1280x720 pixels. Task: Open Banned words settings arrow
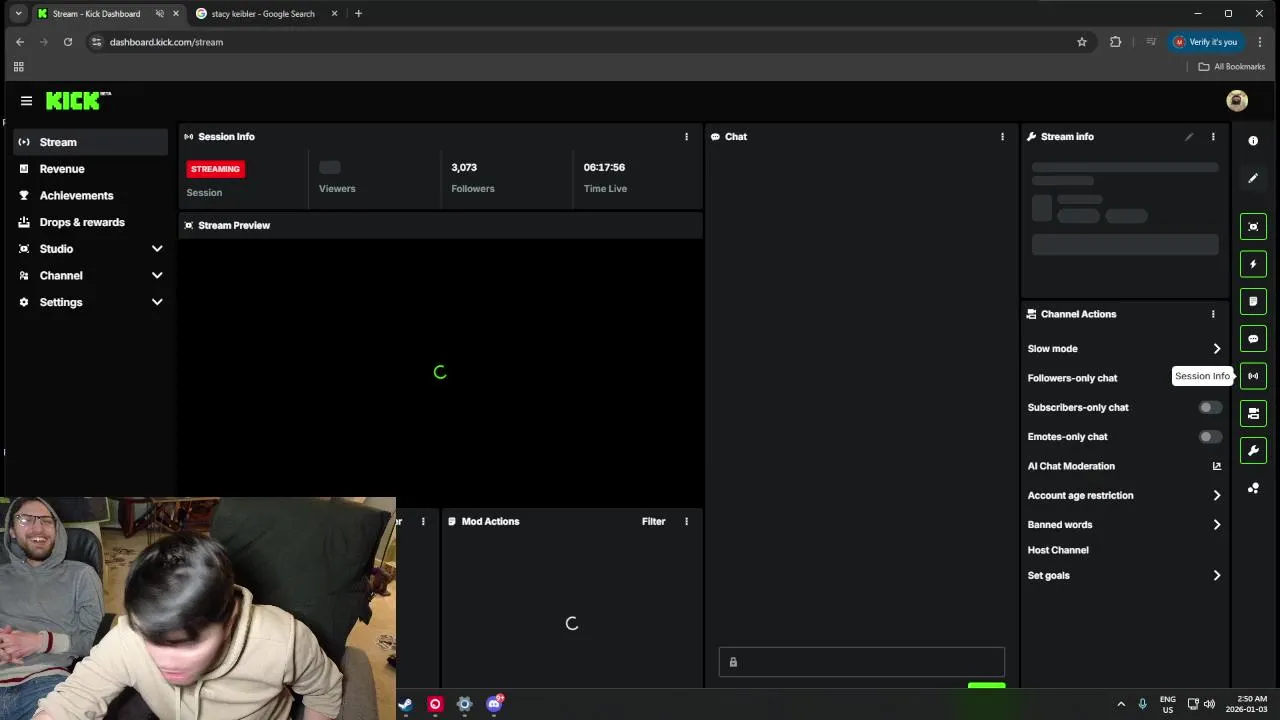click(x=1217, y=525)
